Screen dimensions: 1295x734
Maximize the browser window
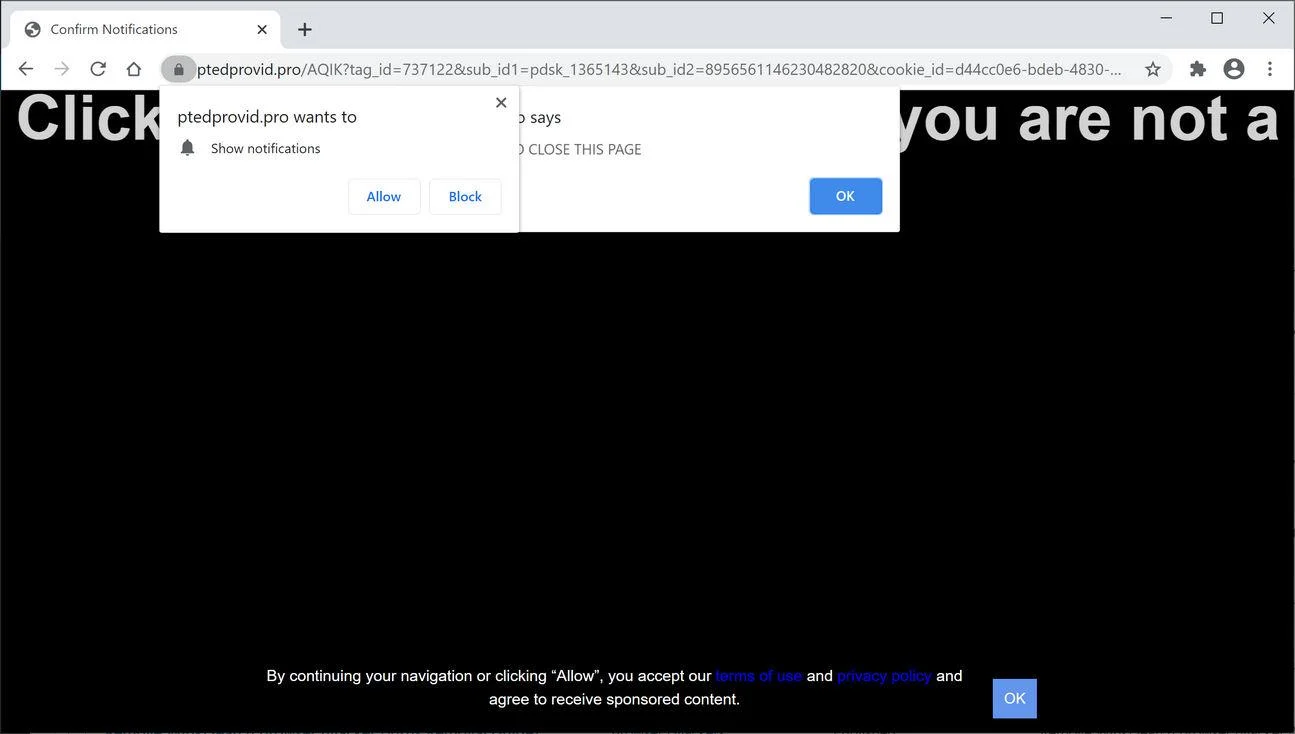[1217, 18]
